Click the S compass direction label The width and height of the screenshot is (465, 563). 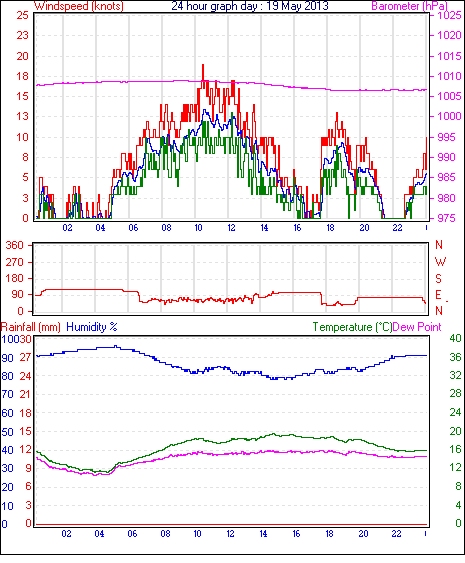[438, 278]
